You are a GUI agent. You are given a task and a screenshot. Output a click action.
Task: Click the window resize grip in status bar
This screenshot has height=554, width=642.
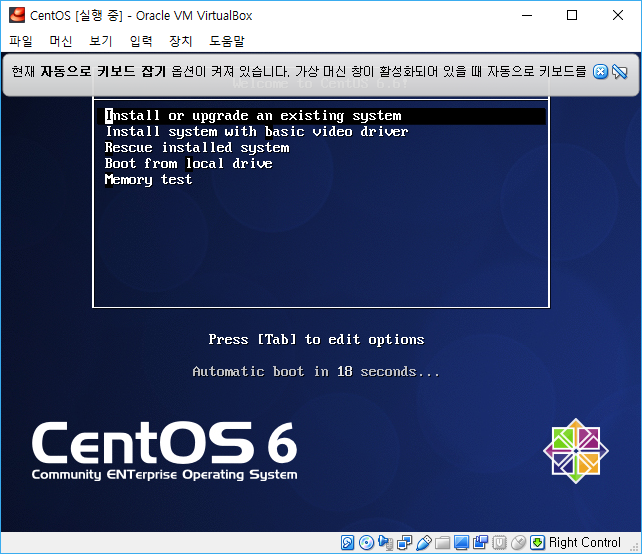(635, 547)
